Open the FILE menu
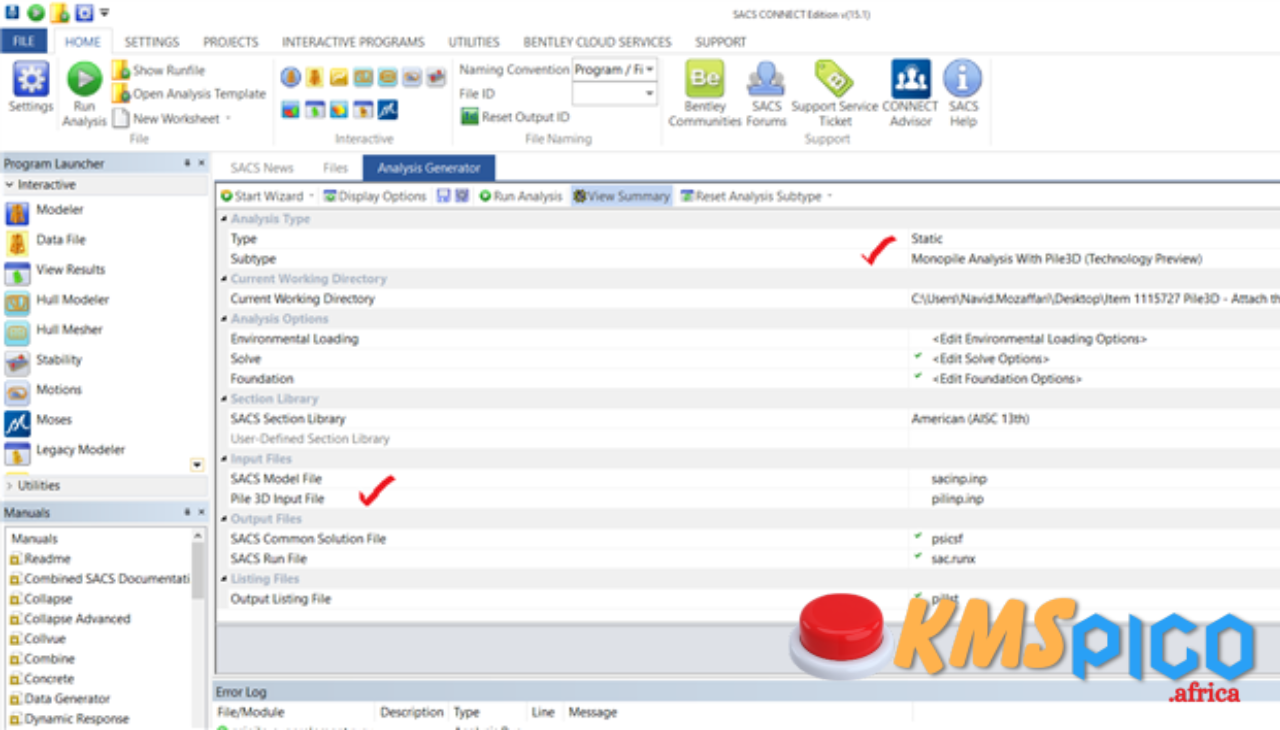This screenshot has height=730, width=1280. click(x=24, y=42)
